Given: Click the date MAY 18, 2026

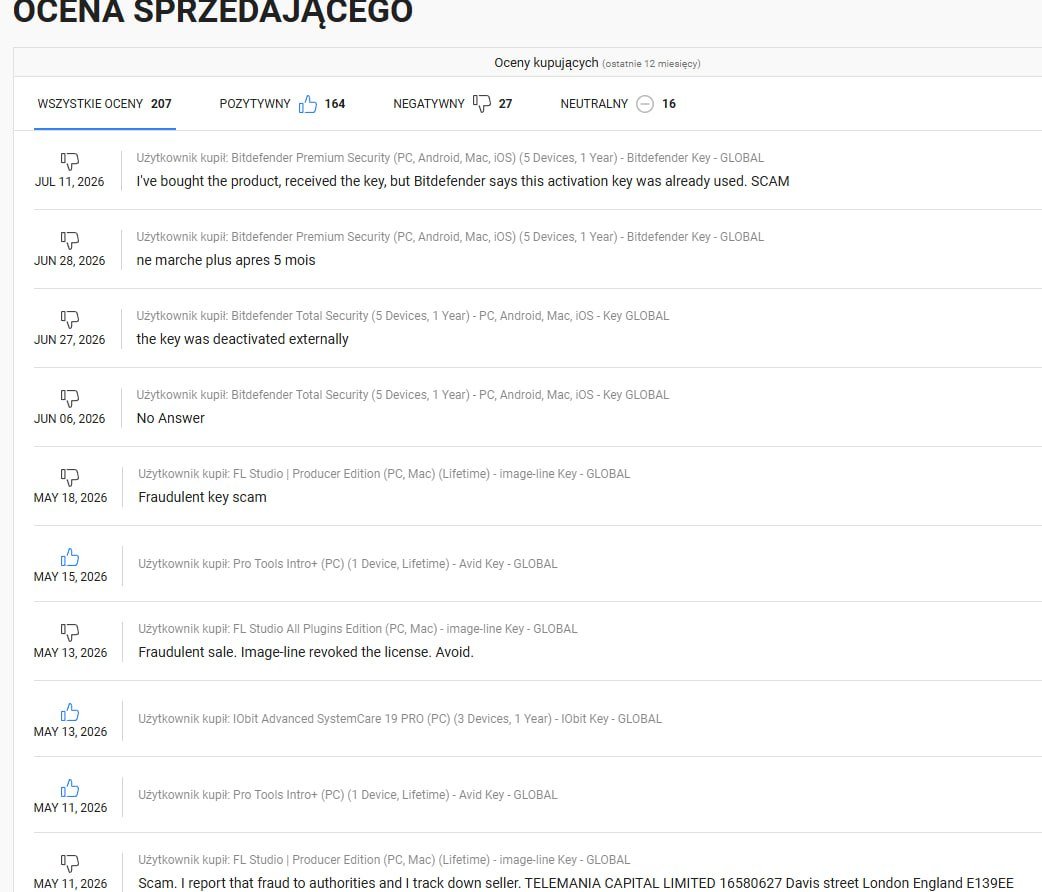Looking at the screenshot, I should point(70,499).
